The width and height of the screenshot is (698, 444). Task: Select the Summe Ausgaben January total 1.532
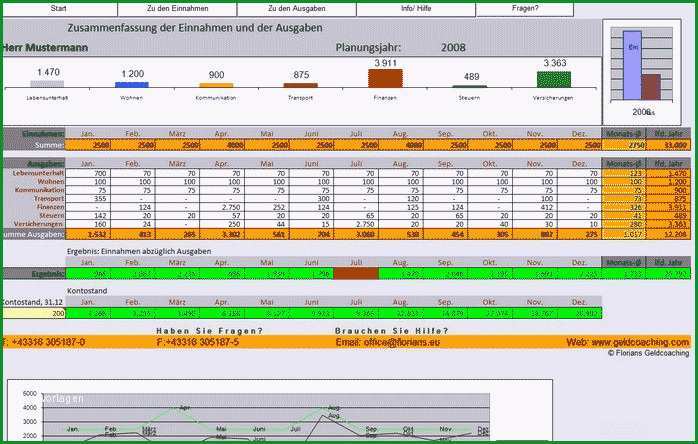point(88,234)
